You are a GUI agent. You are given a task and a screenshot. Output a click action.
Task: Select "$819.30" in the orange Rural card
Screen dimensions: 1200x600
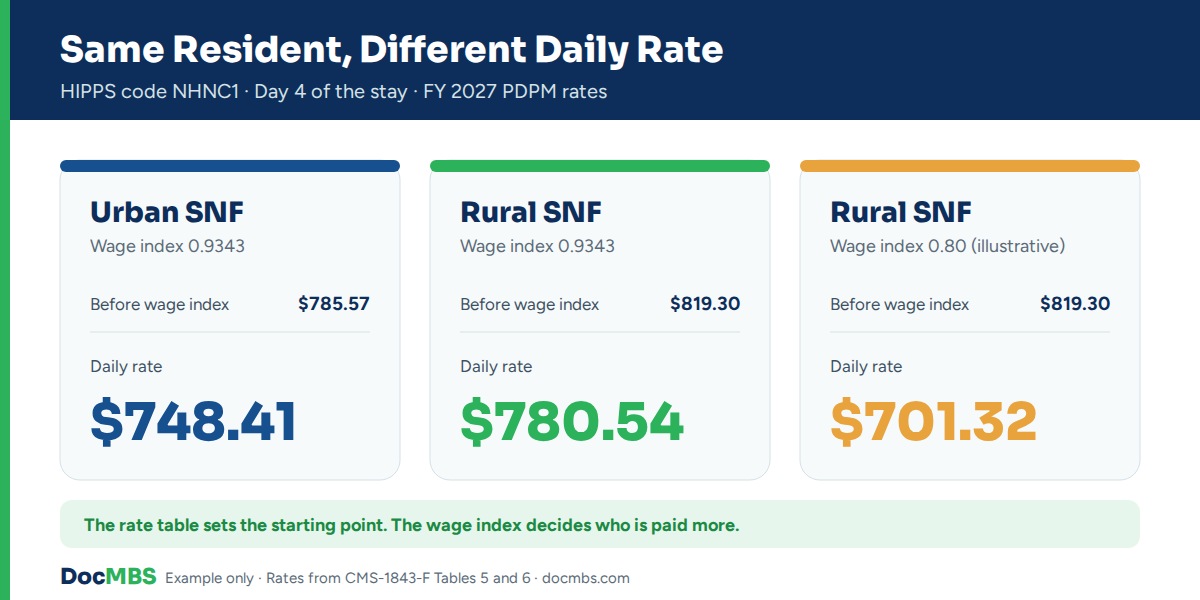1075,304
